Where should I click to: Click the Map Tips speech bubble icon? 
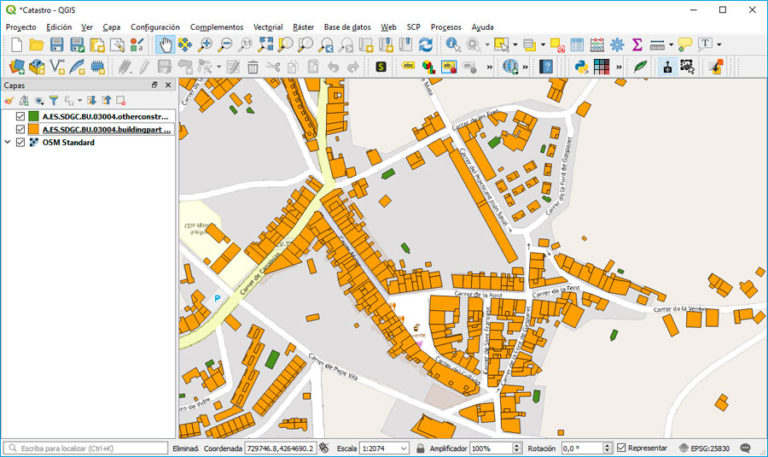pyautogui.click(x=685, y=45)
